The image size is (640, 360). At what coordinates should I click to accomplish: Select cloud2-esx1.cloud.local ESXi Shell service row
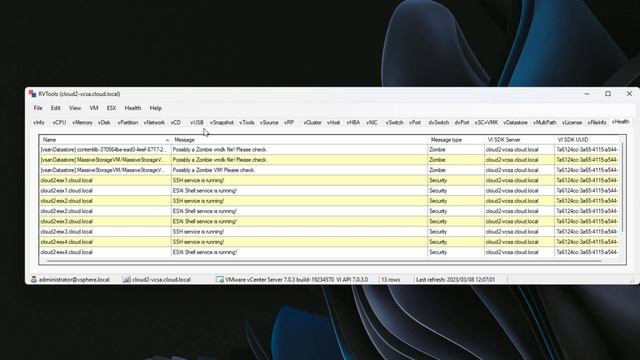click(x=330, y=191)
